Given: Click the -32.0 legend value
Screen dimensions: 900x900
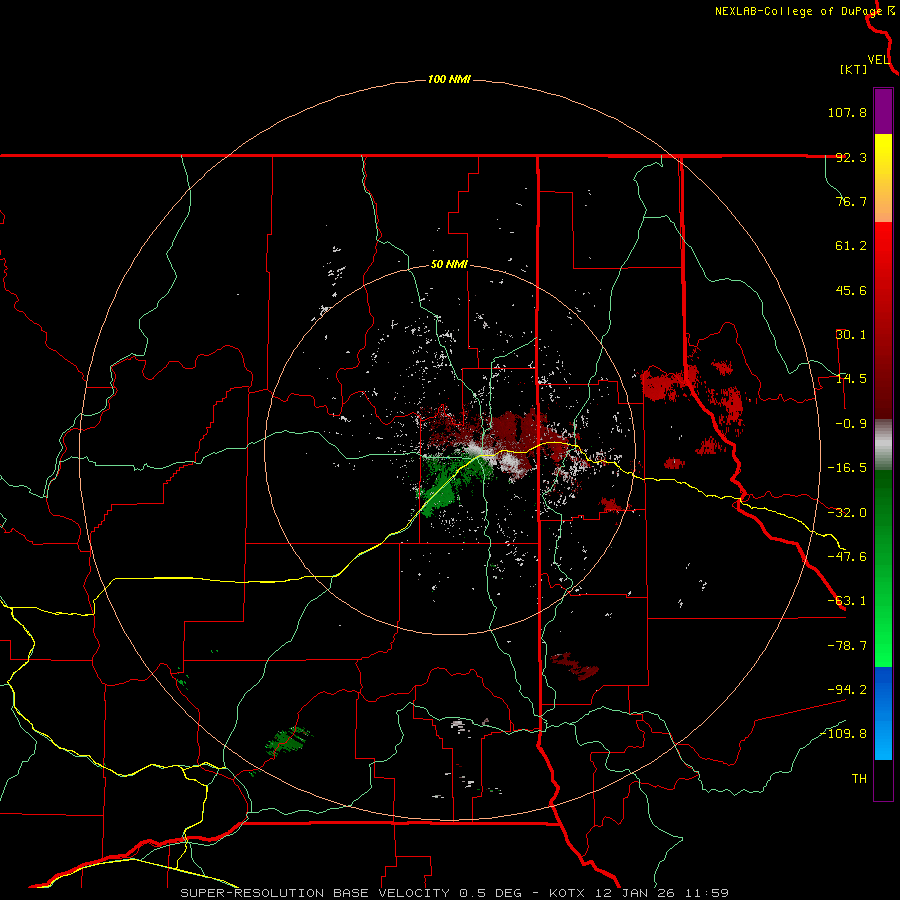Looking at the screenshot, I should pos(847,513).
